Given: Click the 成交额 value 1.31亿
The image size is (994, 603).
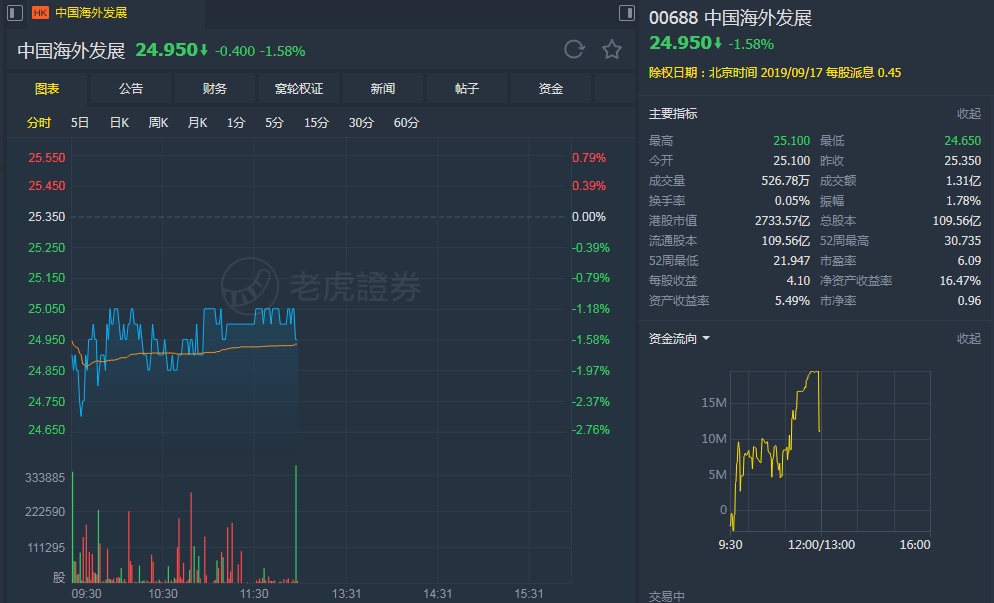Looking at the screenshot, I should [x=963, y=181].
